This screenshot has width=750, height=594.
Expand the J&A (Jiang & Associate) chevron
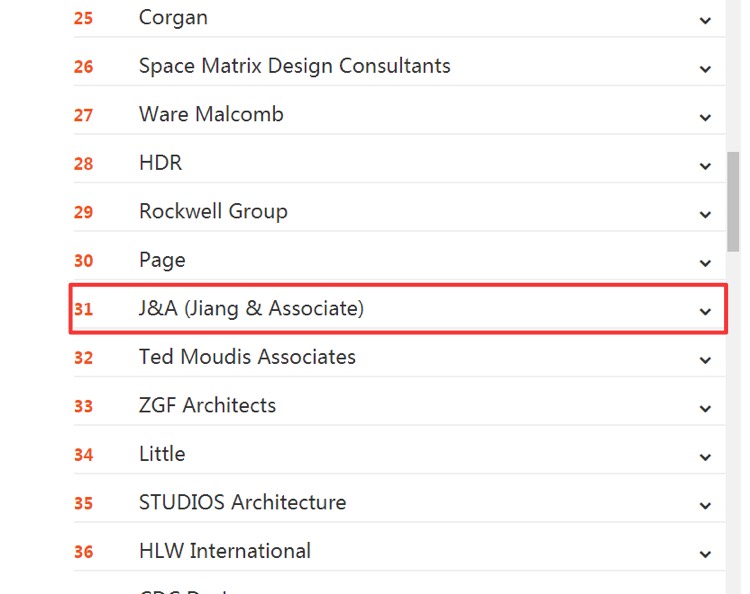coord(705,311)
